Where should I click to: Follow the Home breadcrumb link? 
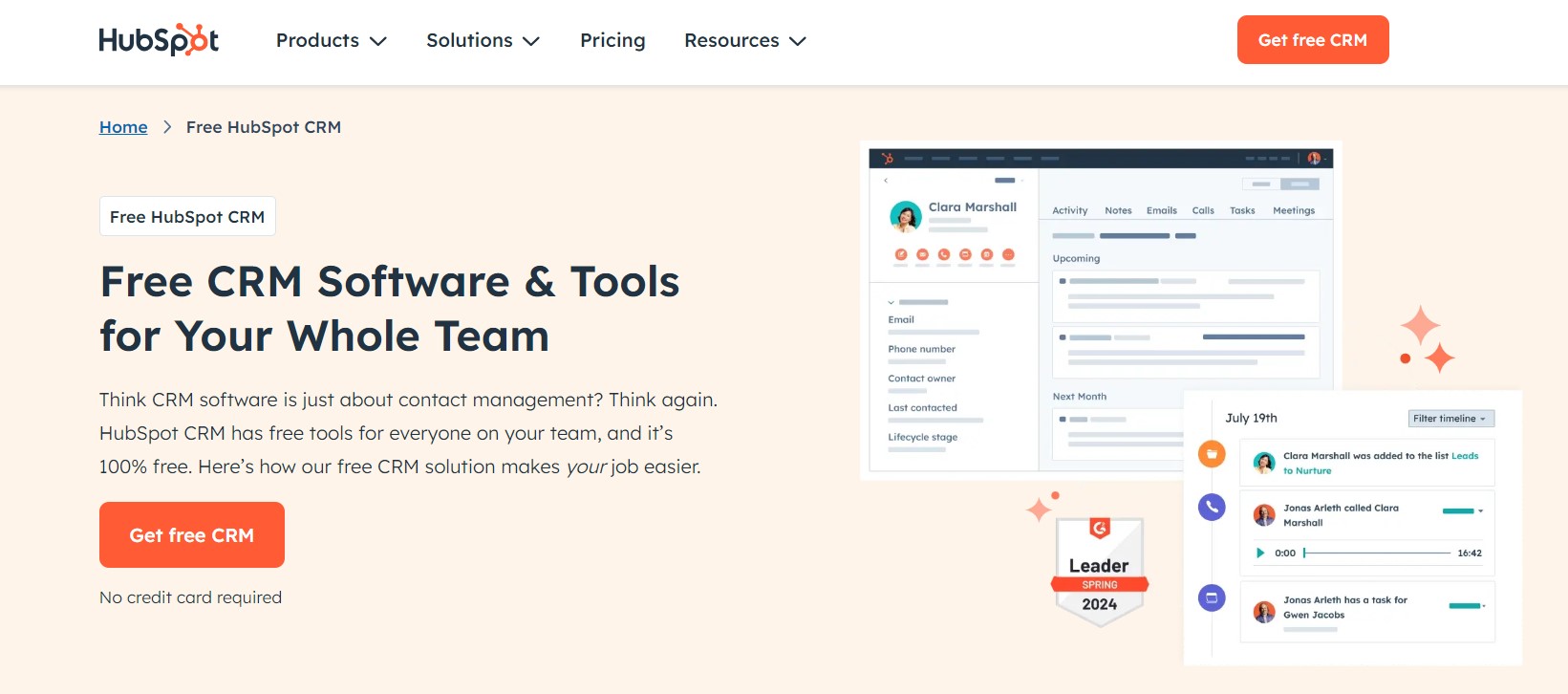coord(123,127)
